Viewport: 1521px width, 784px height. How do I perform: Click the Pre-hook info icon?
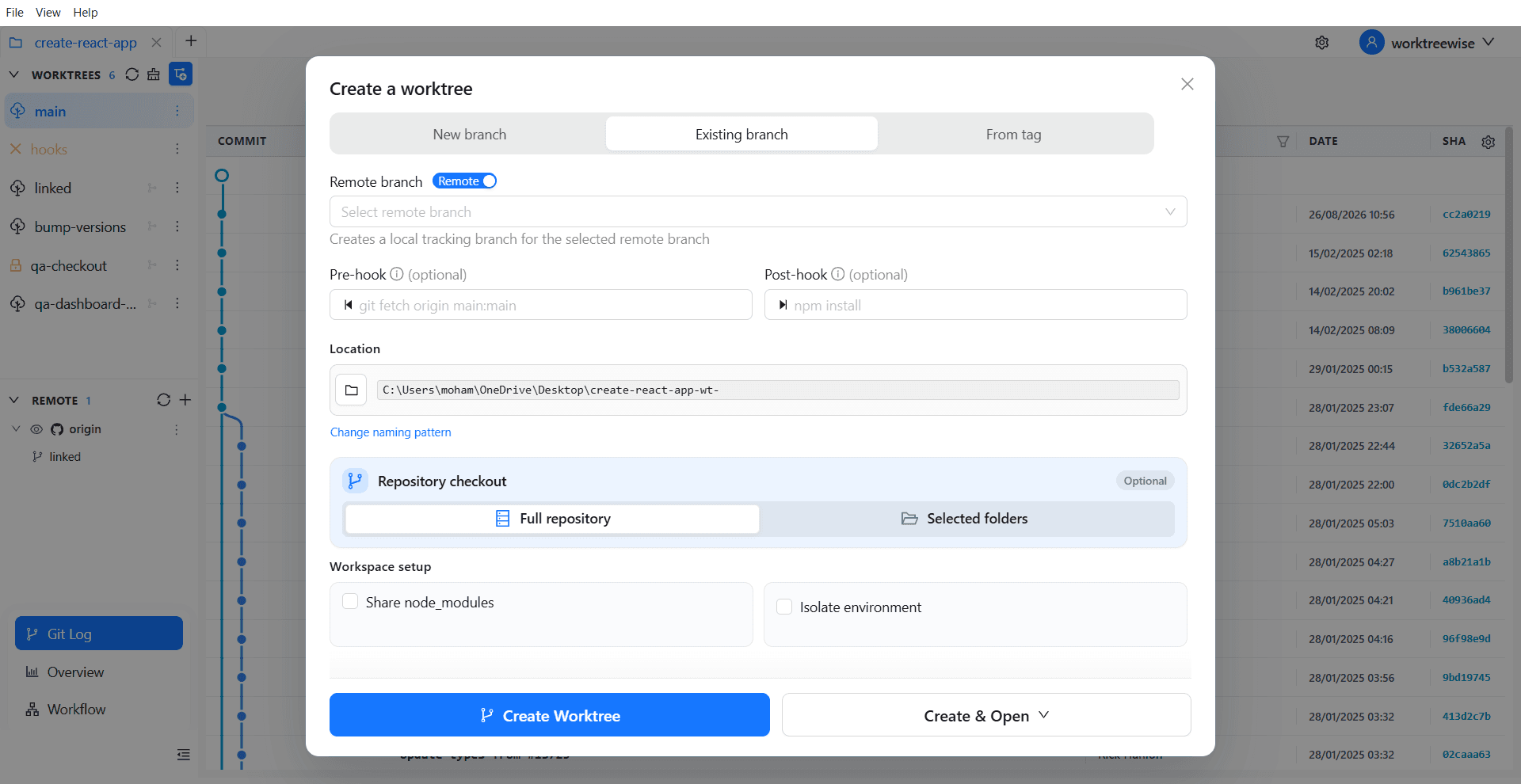397,274
